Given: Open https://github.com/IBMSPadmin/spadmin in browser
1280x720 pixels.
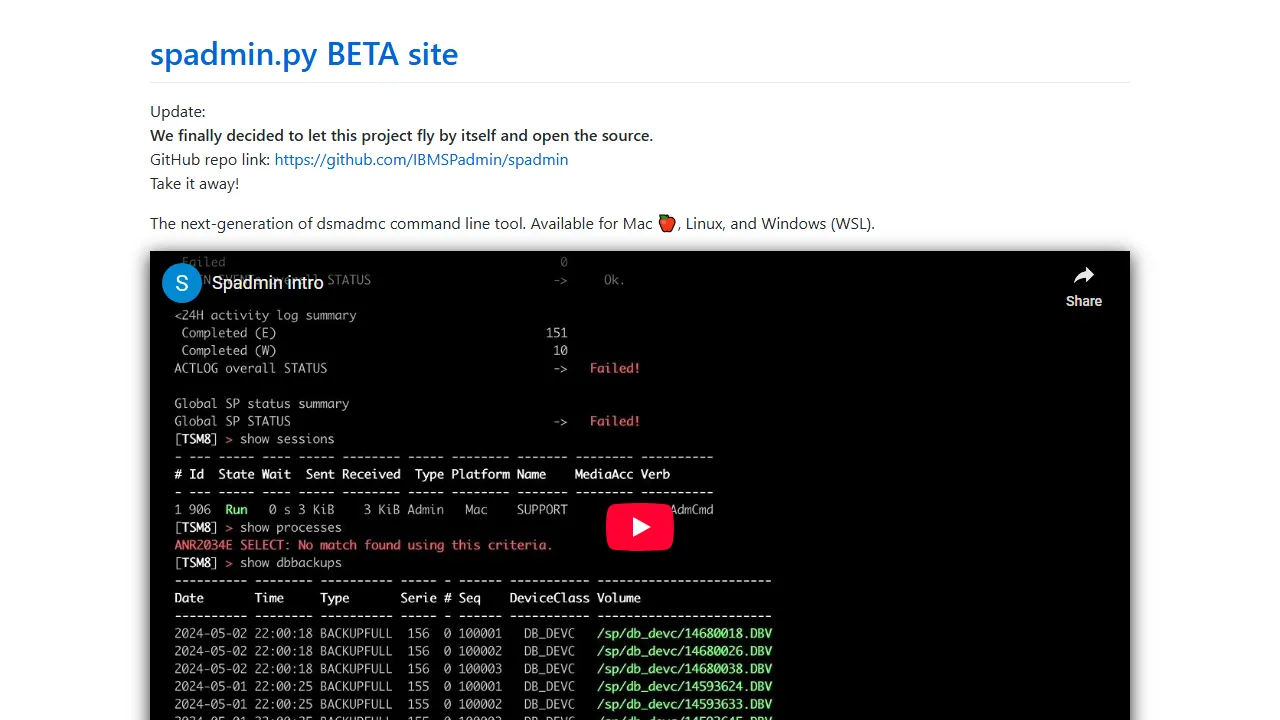Looking at the screenshot, I should pyautogui.click(x=421, y=159).
